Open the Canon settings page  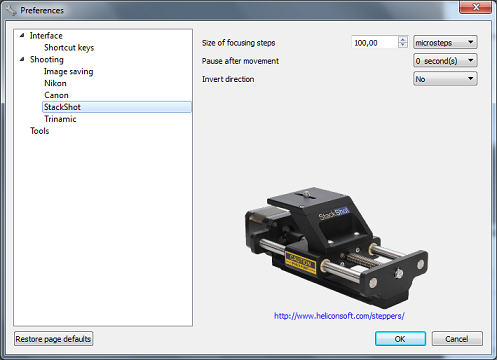(56, 95)
